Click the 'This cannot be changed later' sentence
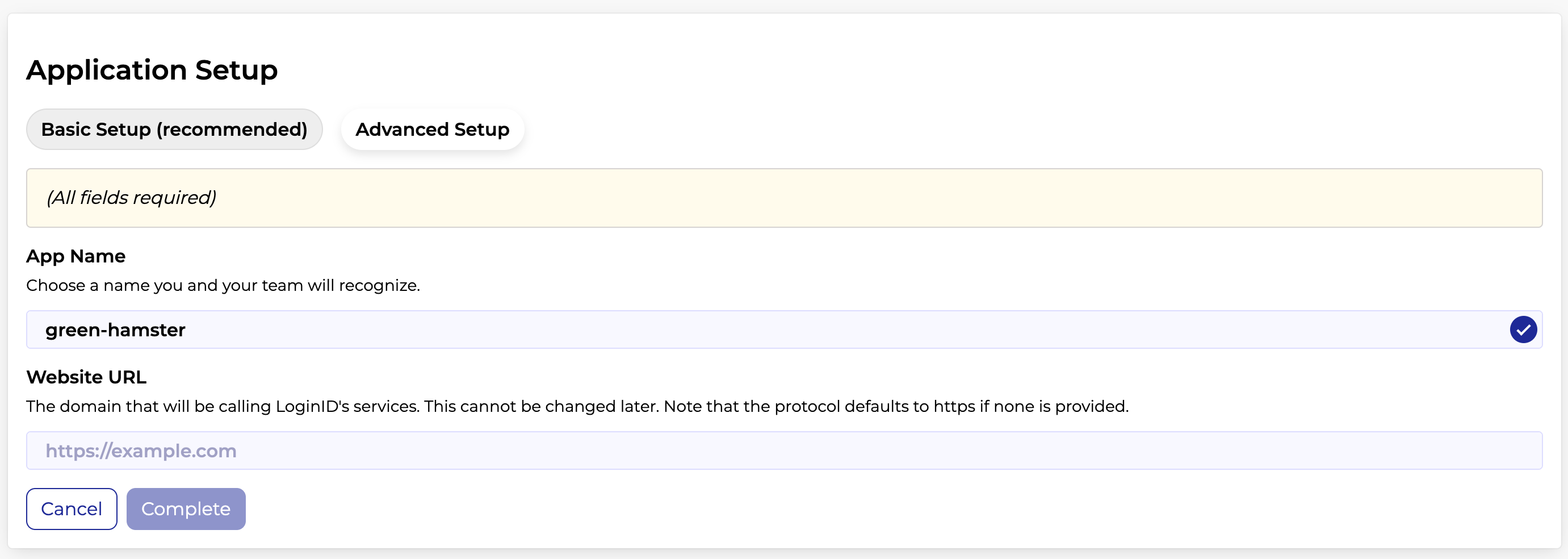This screenshot has height=559, width=1568. 542,406
